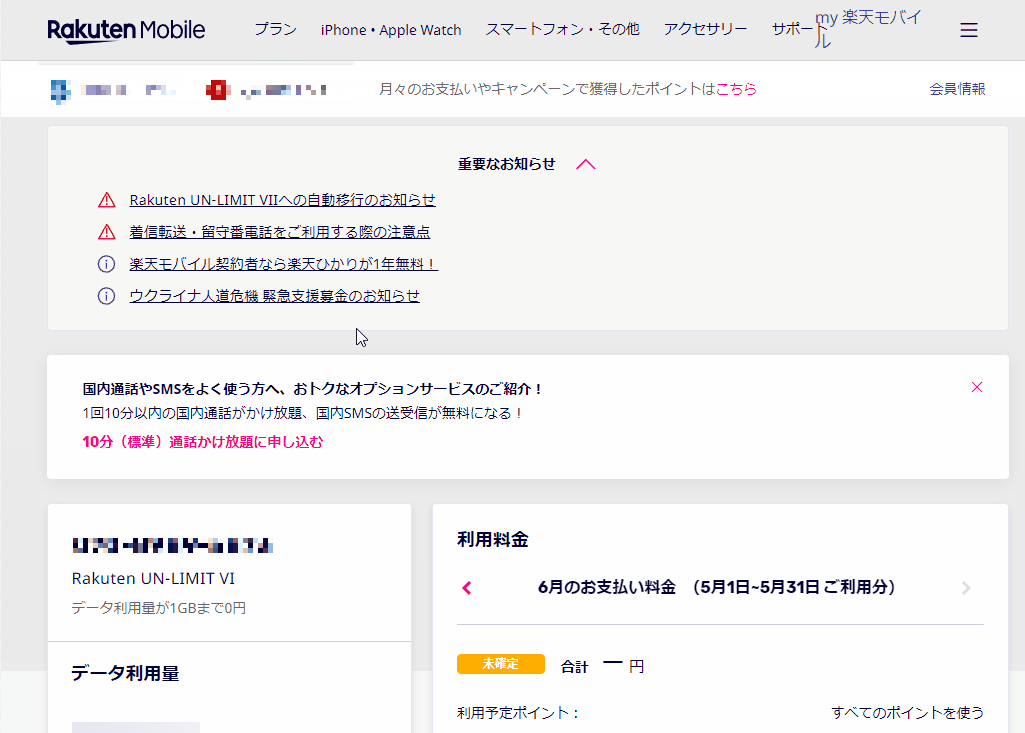This screenshot has width=1025, height=733.
Task: Click データ利用量が1GBまで0円 text
Action: click(x=159, y=608)
